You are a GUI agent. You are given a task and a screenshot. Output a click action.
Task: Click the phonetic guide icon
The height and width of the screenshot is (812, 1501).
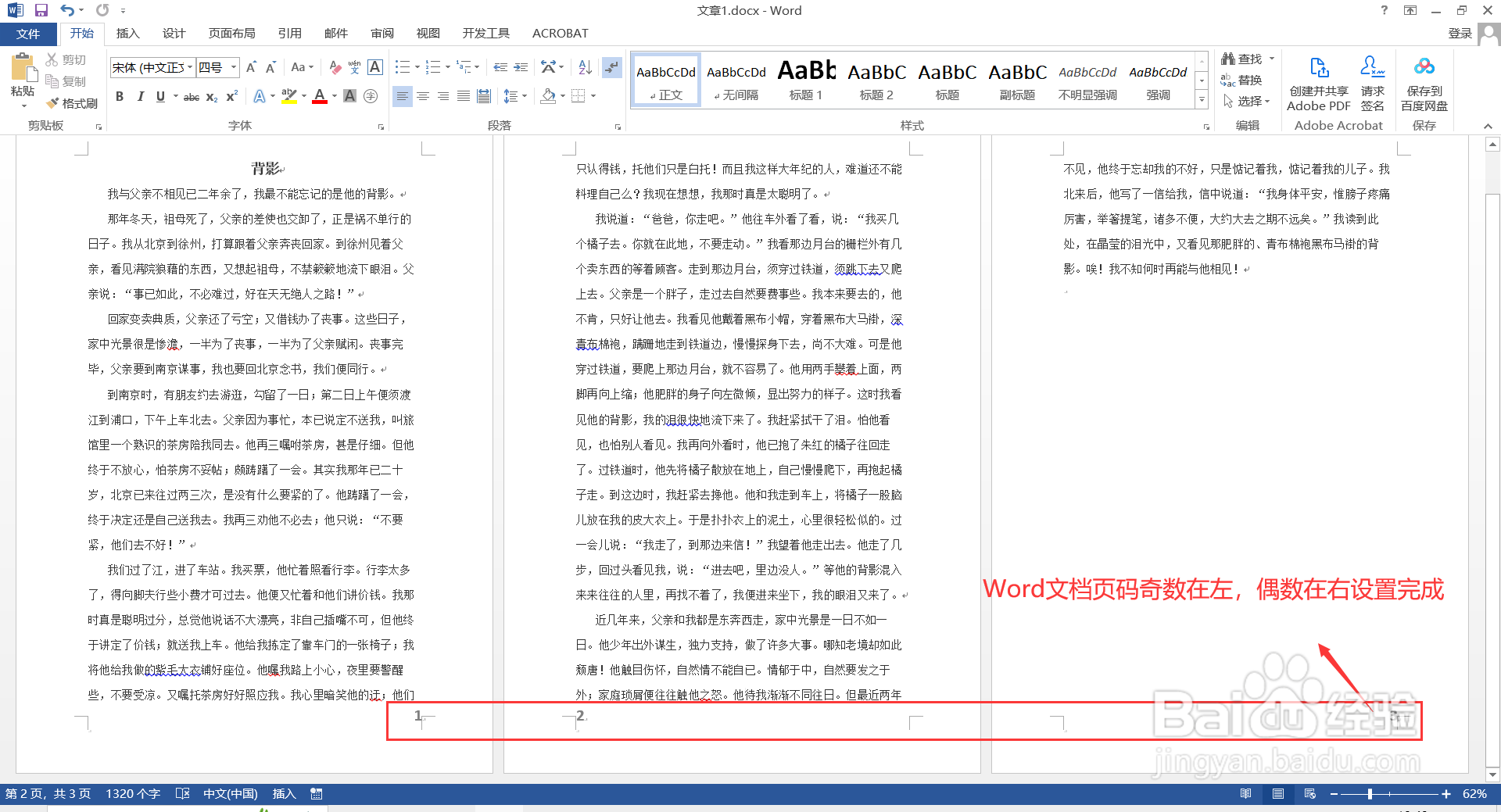[354, 67]
